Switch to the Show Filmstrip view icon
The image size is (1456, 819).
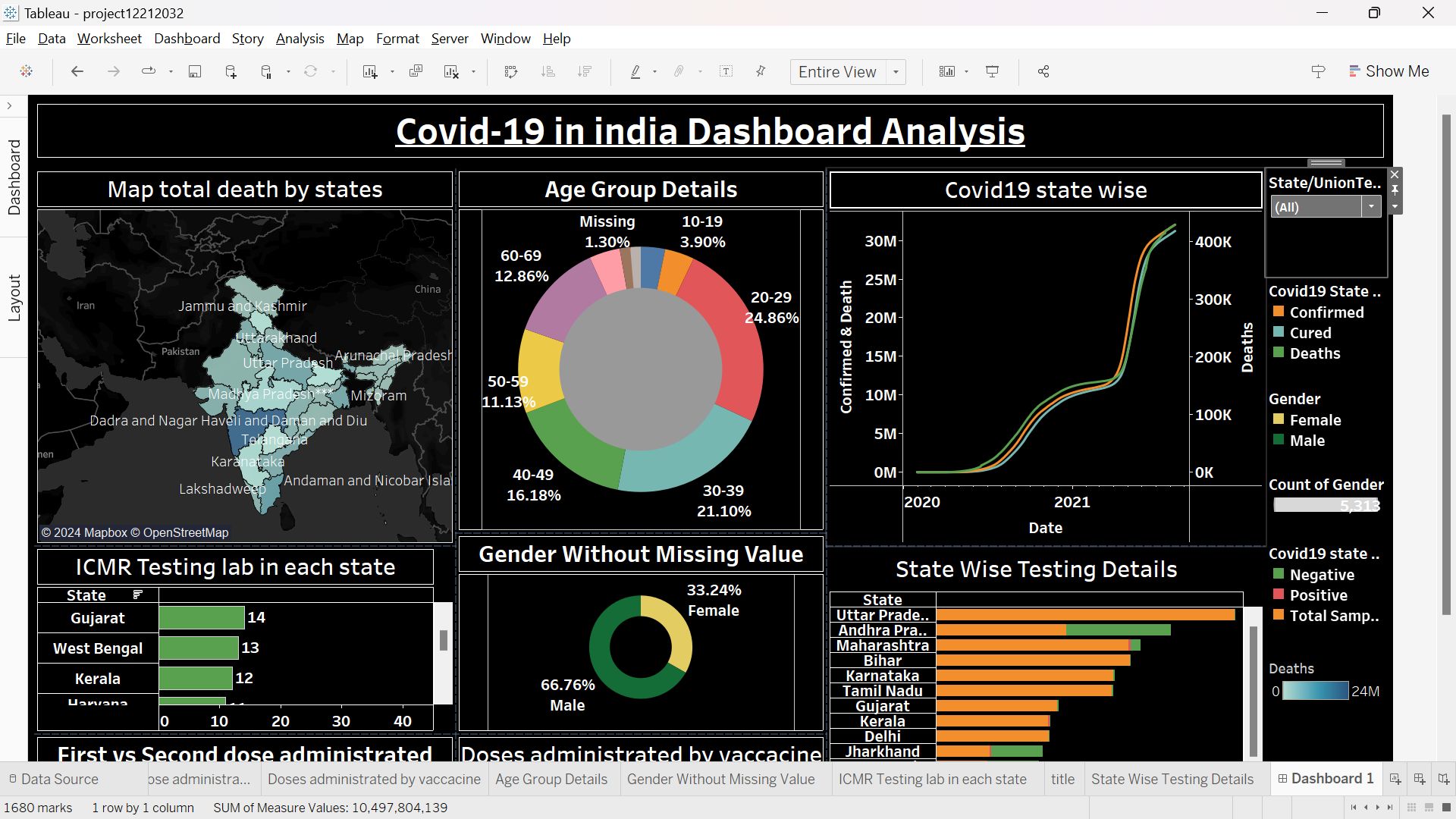(x=1428, y=808)
